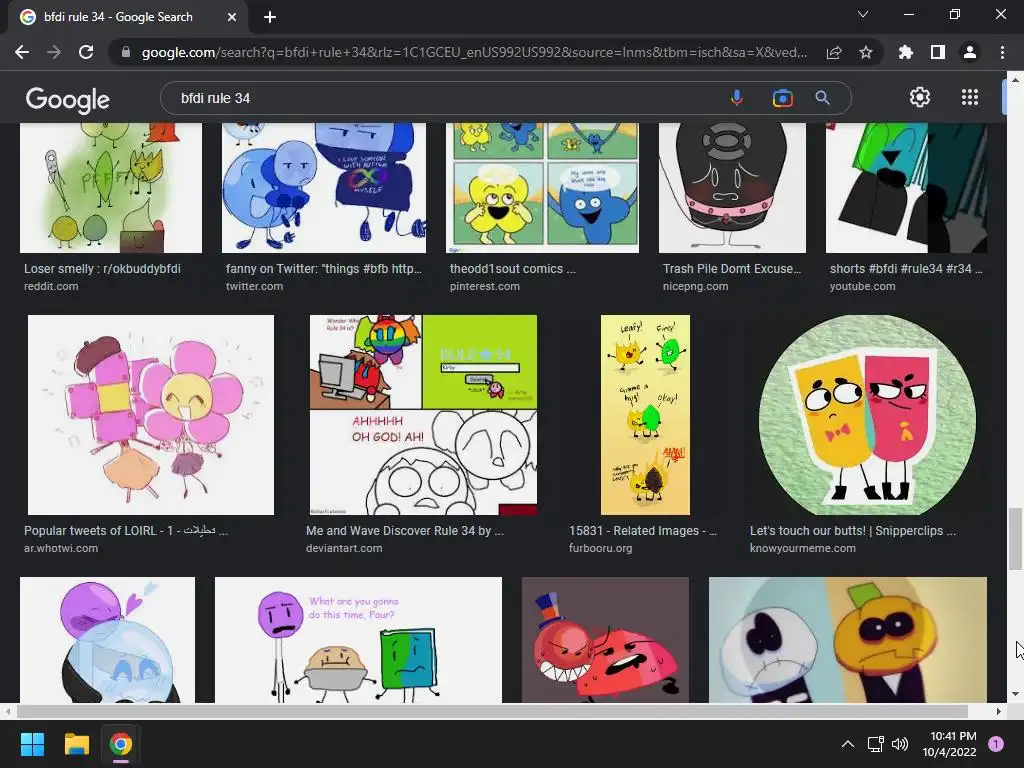Open Google quick settings gear
This screenshot has height=768, width=1024.
click(x=920, y=97)
